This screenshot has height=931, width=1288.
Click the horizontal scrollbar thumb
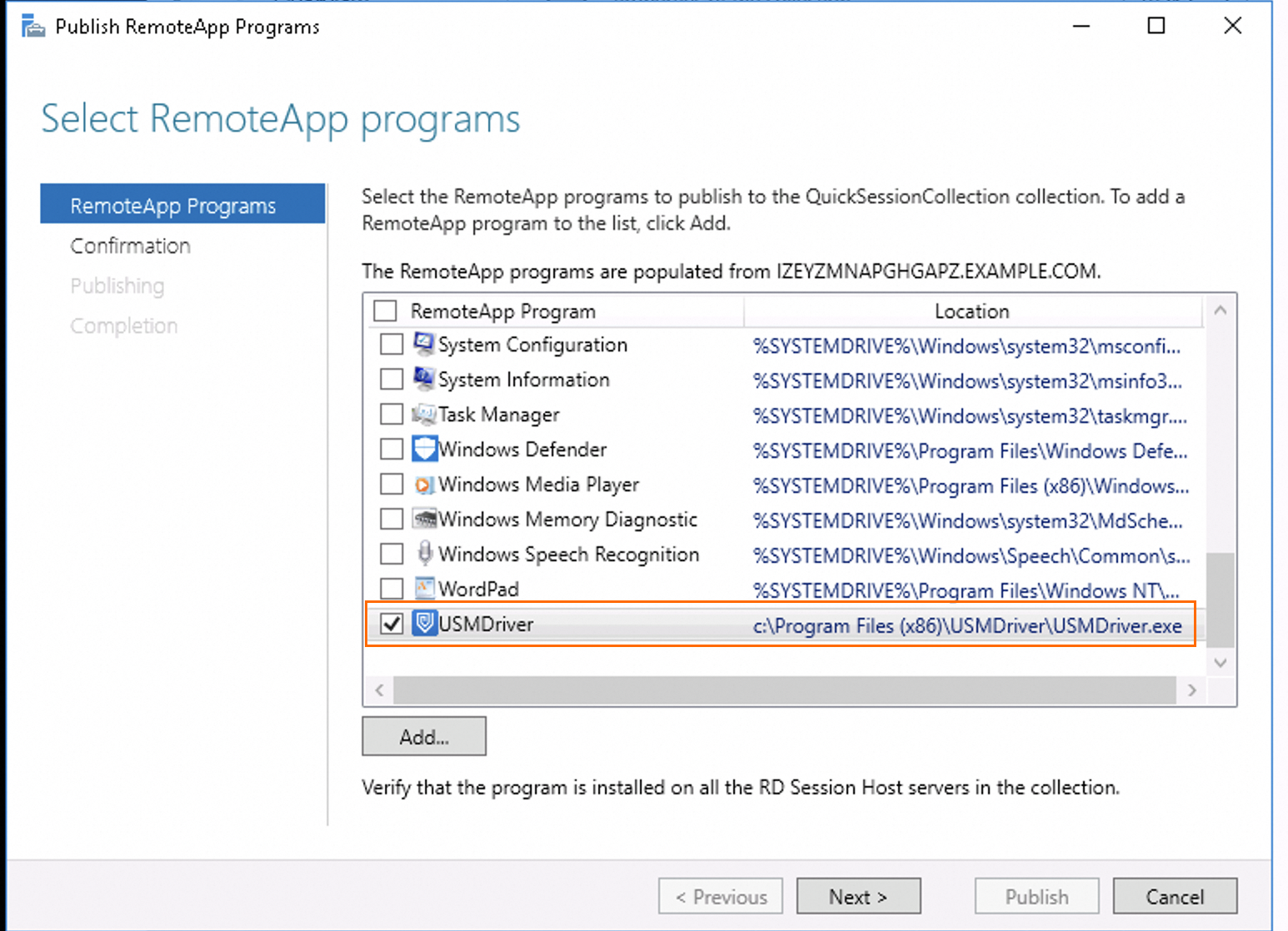coord(785,690)
